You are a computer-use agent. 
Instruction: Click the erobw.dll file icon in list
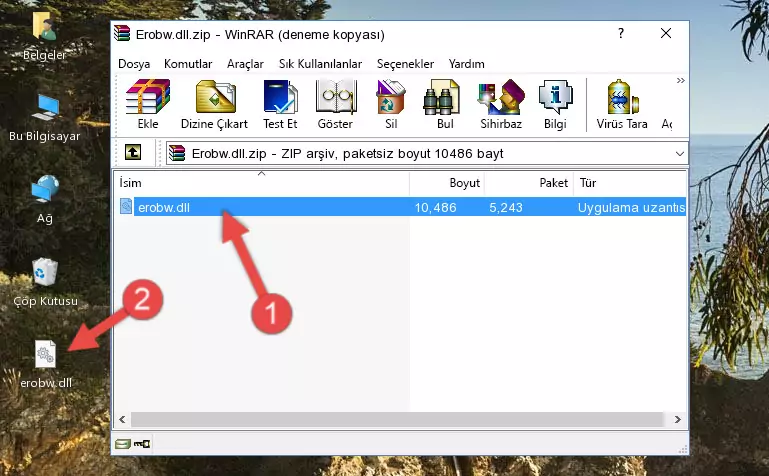[x=126, y=206]
